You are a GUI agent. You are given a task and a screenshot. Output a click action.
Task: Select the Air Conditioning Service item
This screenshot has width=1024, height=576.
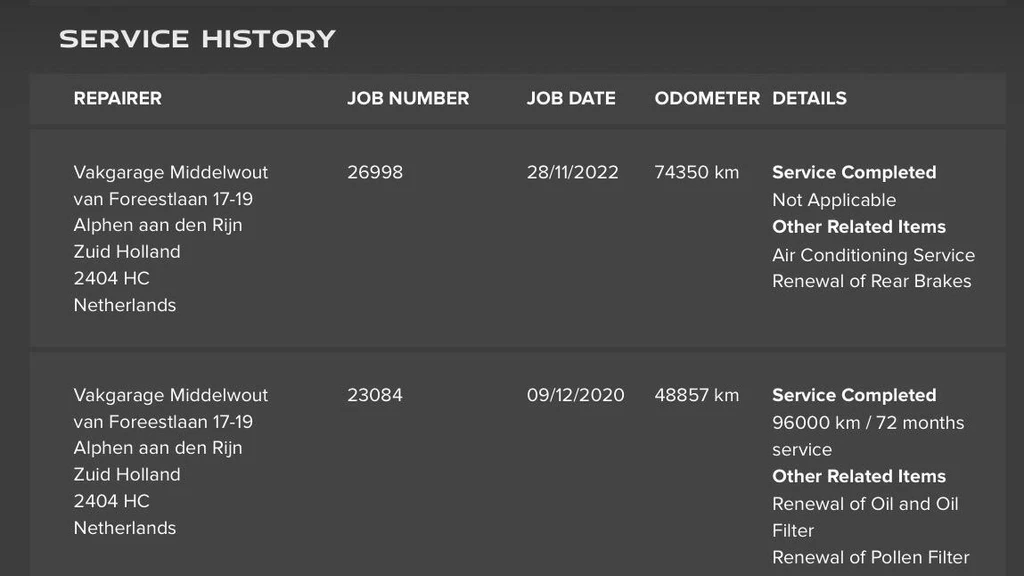coord(873,255)
